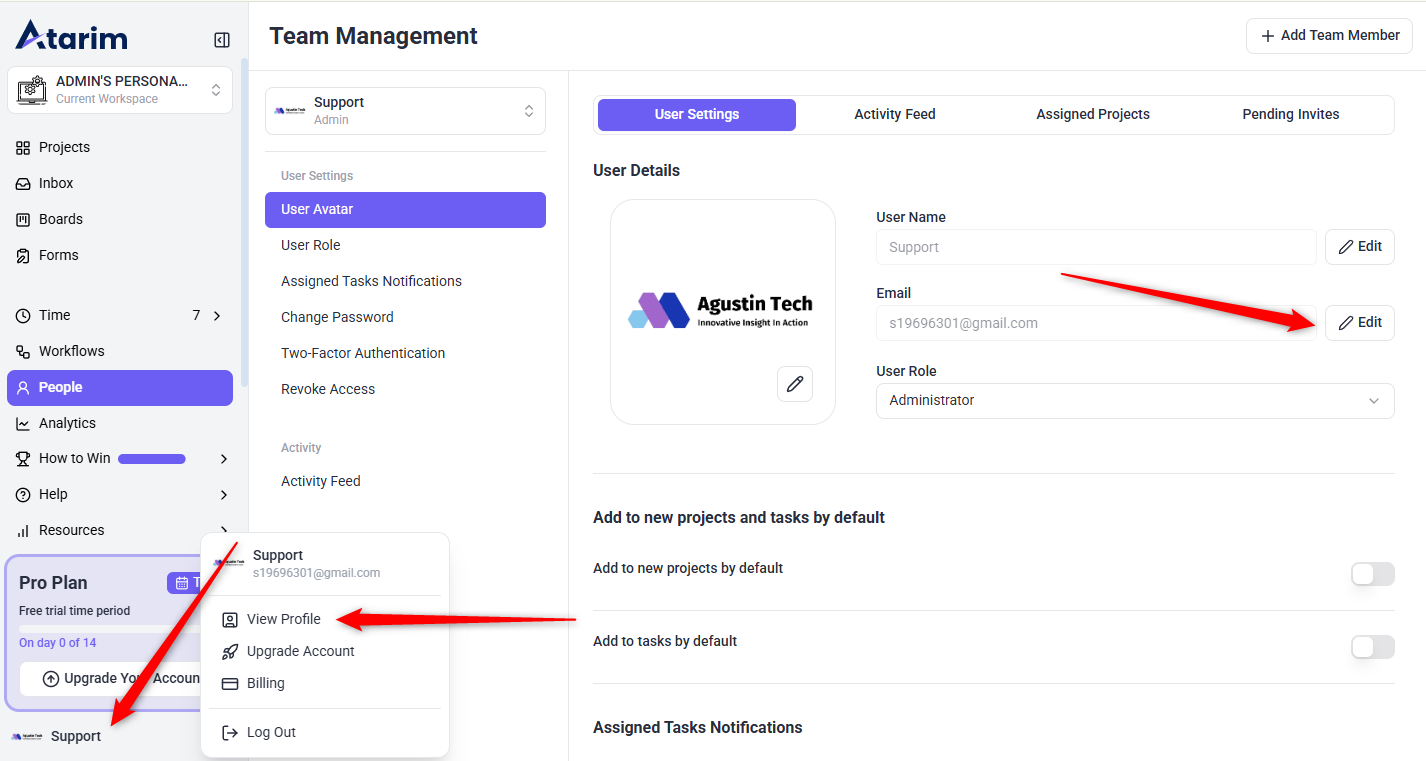1426x761 pixels.
Task: Expand the Support team member selector
Action: coord(405,111)
